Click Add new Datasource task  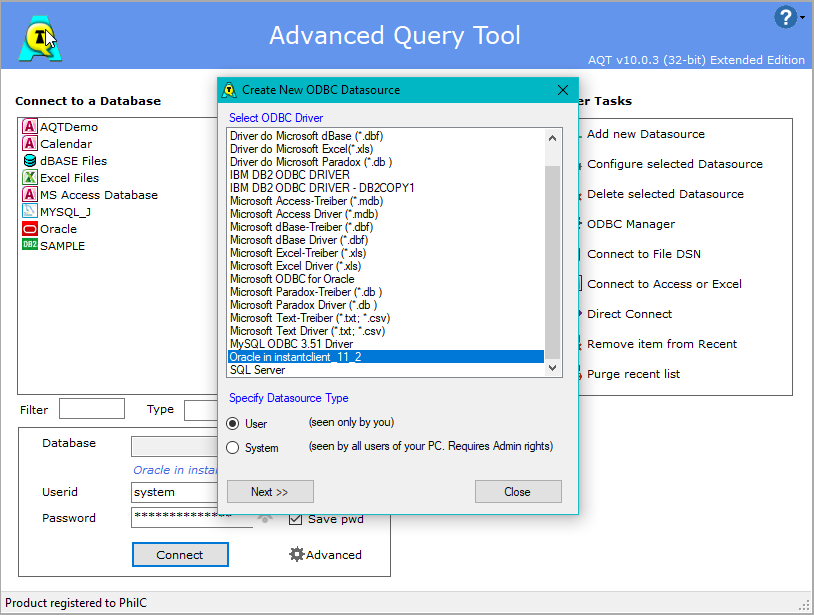click(x=646, y=134)
